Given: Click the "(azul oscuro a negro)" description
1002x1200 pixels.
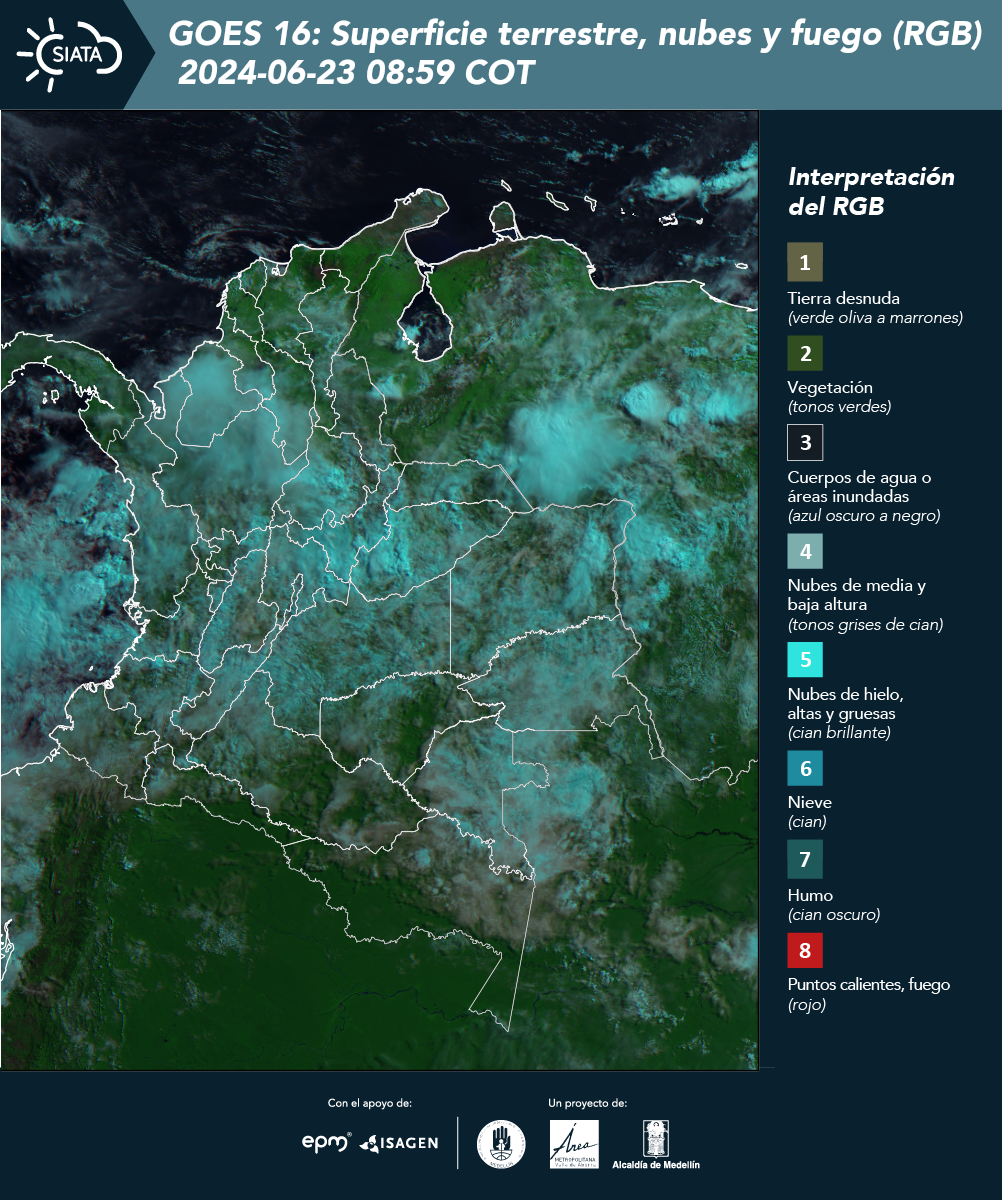Looking at the screenshot, I should (864, 516).
